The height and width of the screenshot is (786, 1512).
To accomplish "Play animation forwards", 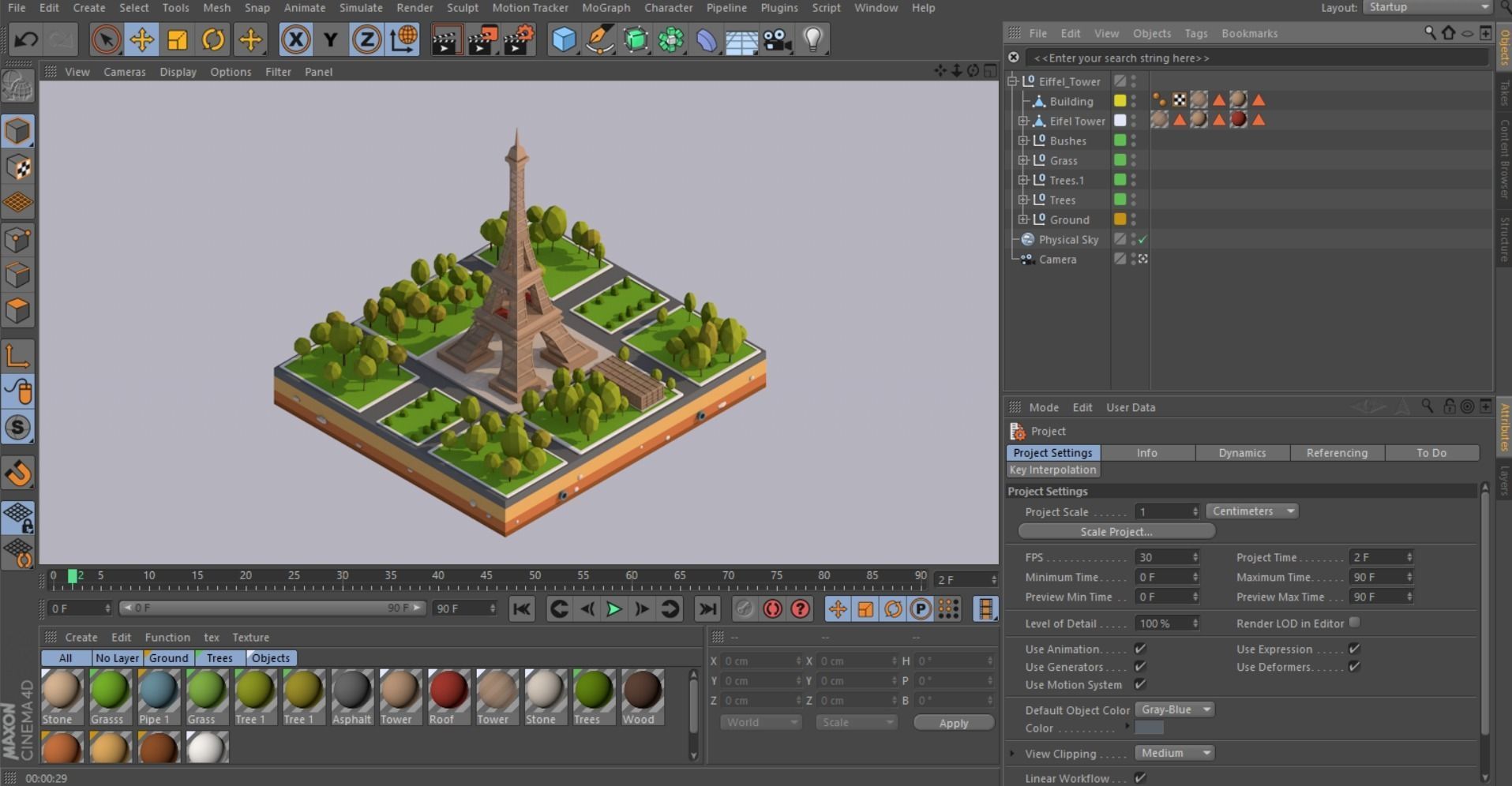I will point(614,608).
